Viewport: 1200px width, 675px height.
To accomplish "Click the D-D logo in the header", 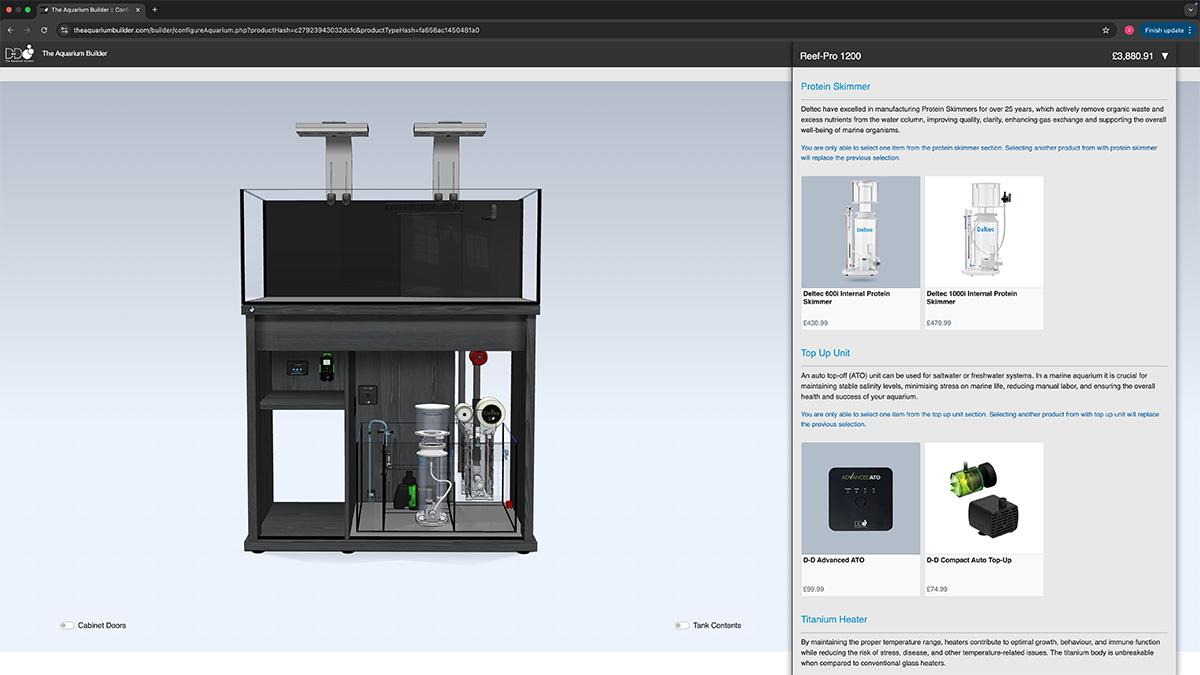I will (x=19, y=53).
